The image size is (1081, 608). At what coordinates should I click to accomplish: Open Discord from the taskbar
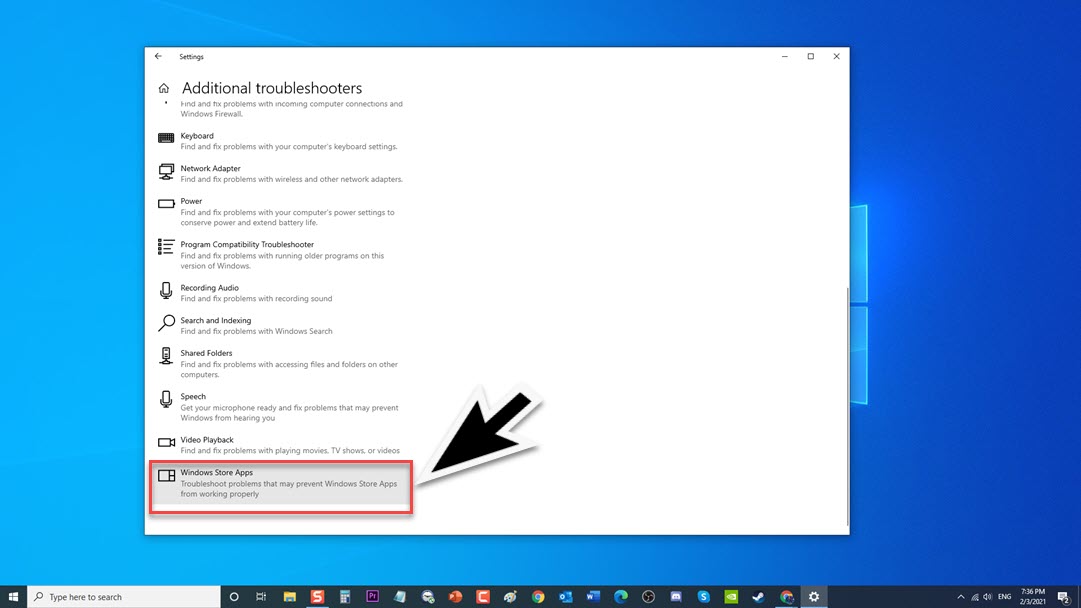[x=676, y=596]
